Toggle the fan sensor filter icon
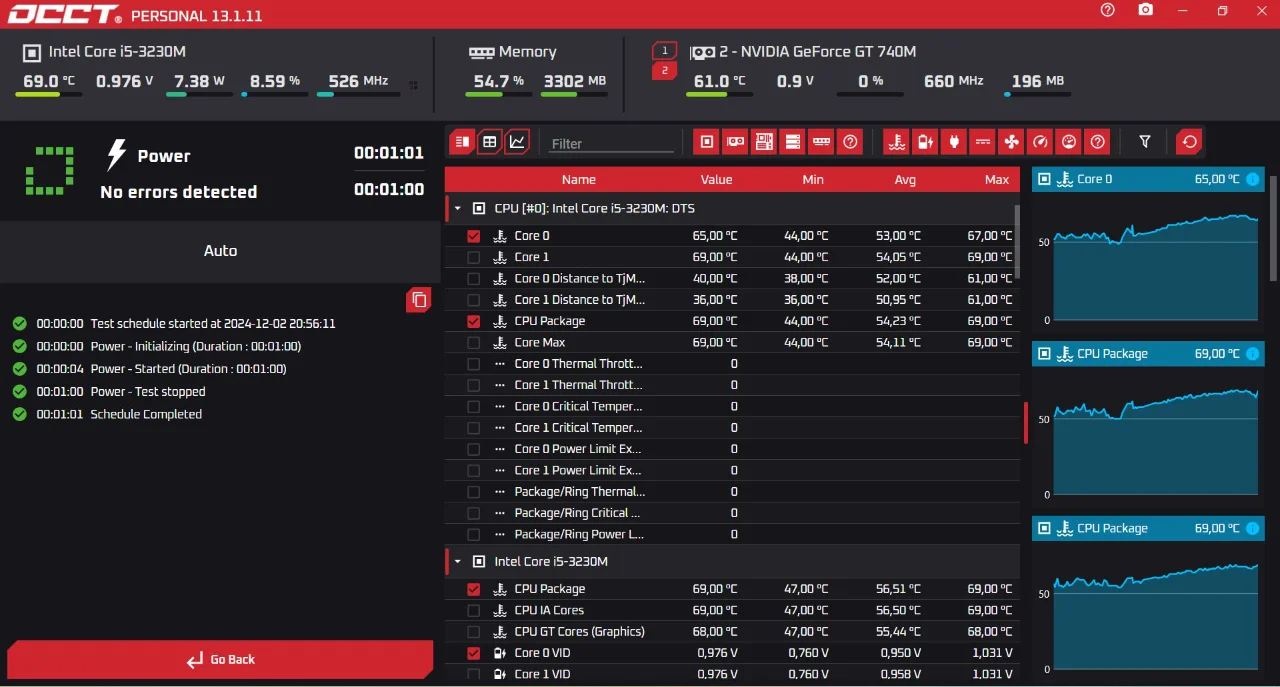Screen dimensions: 1280x687 (x=1012, y=142)
